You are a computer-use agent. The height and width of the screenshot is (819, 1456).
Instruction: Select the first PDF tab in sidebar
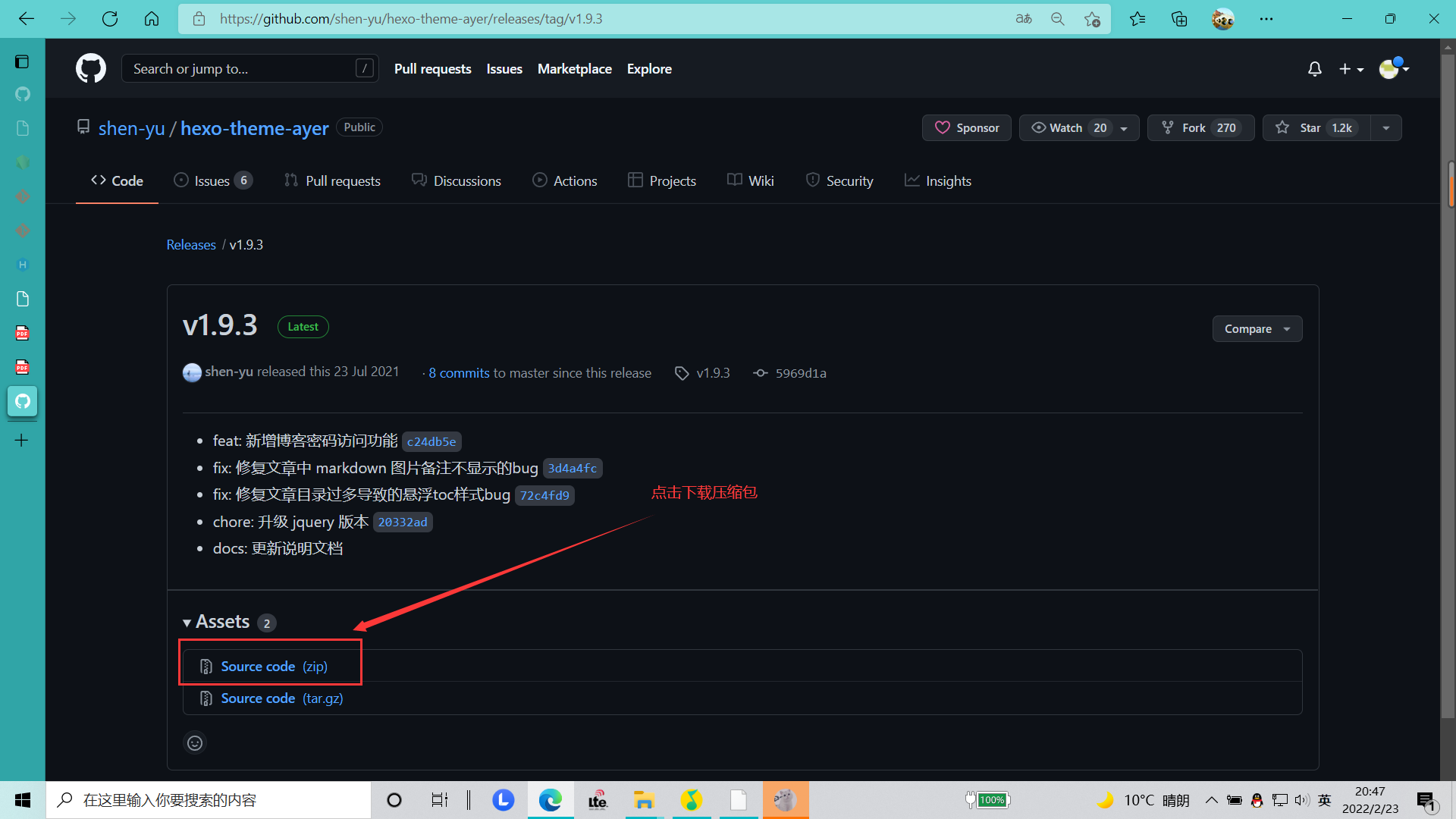pos(23,333)
